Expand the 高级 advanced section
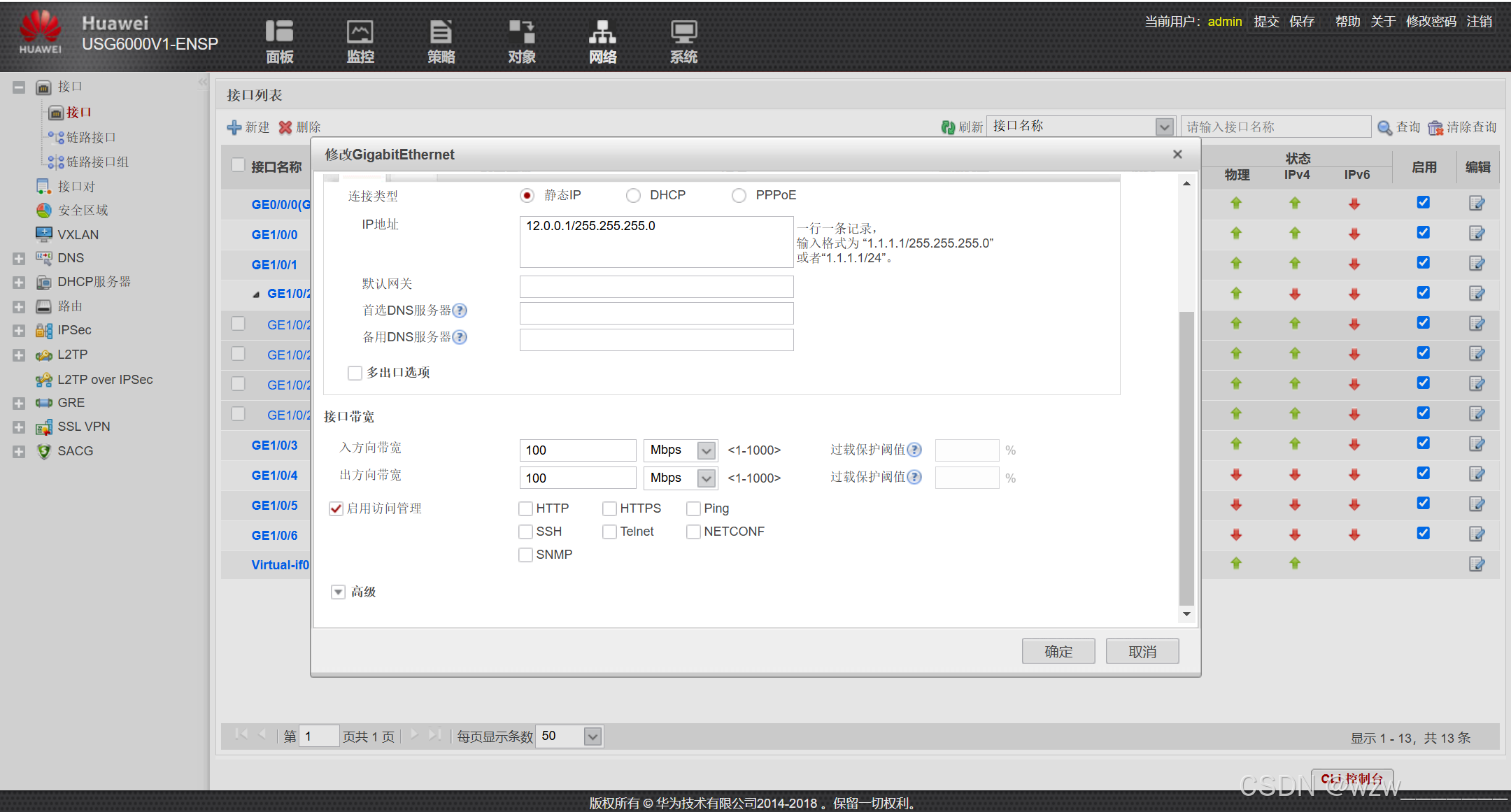This screenshot has width=1511, height=812. pos(339,592)
